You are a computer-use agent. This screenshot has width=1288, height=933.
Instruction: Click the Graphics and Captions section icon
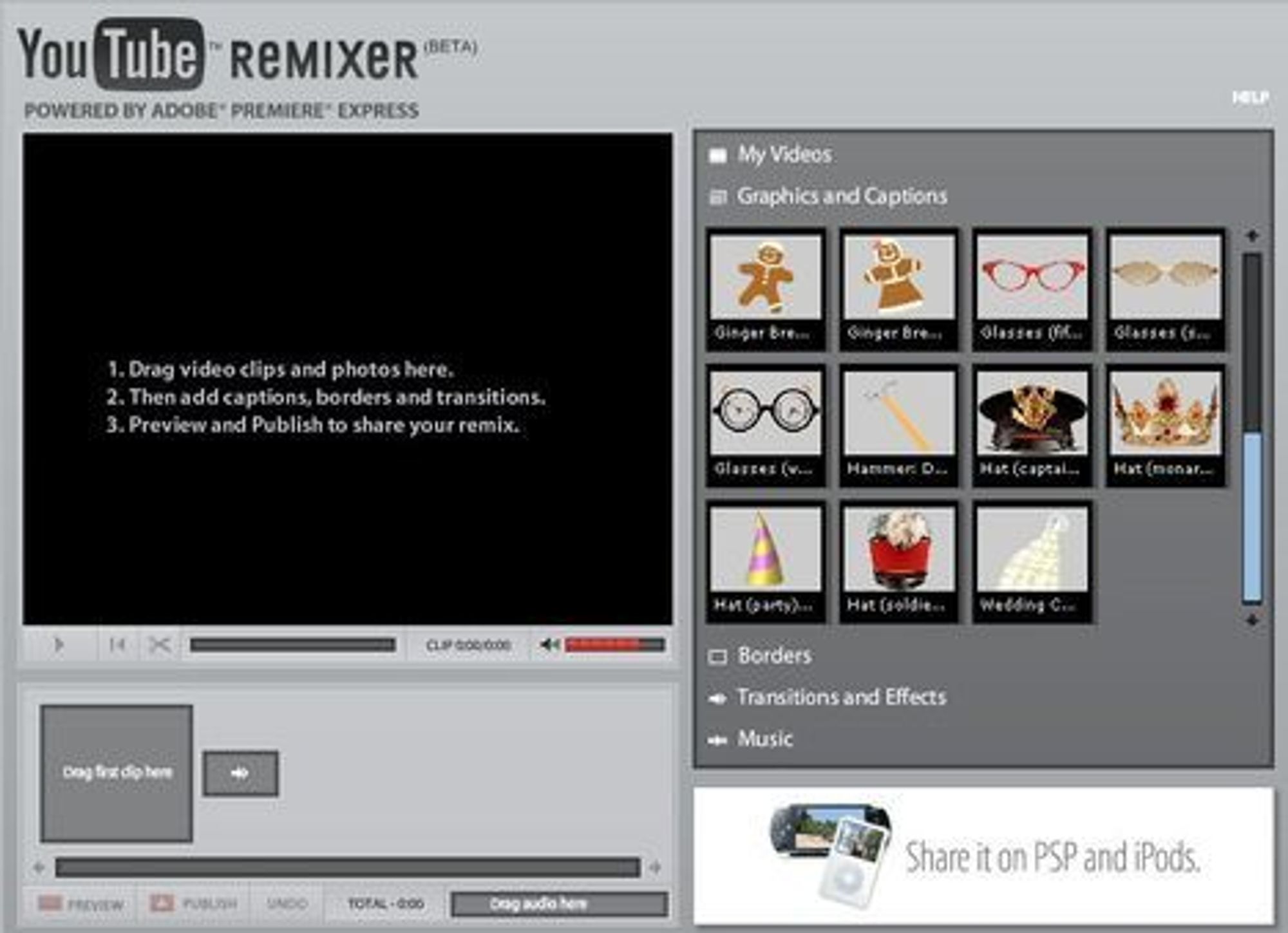(717, 197)
